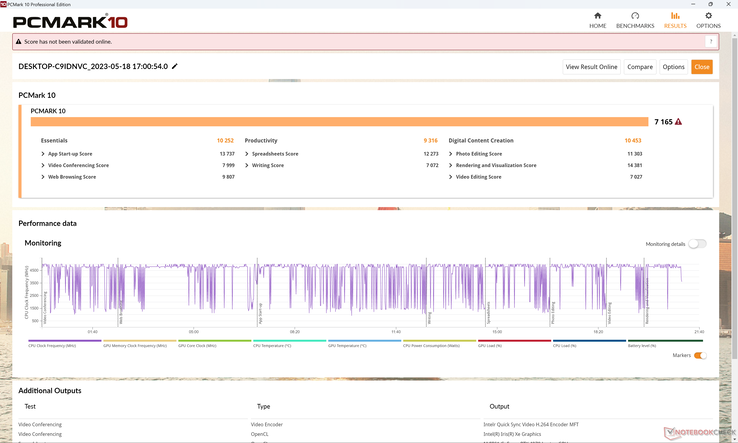Select CPU Temperature teal legend swatch

point(289,340)
